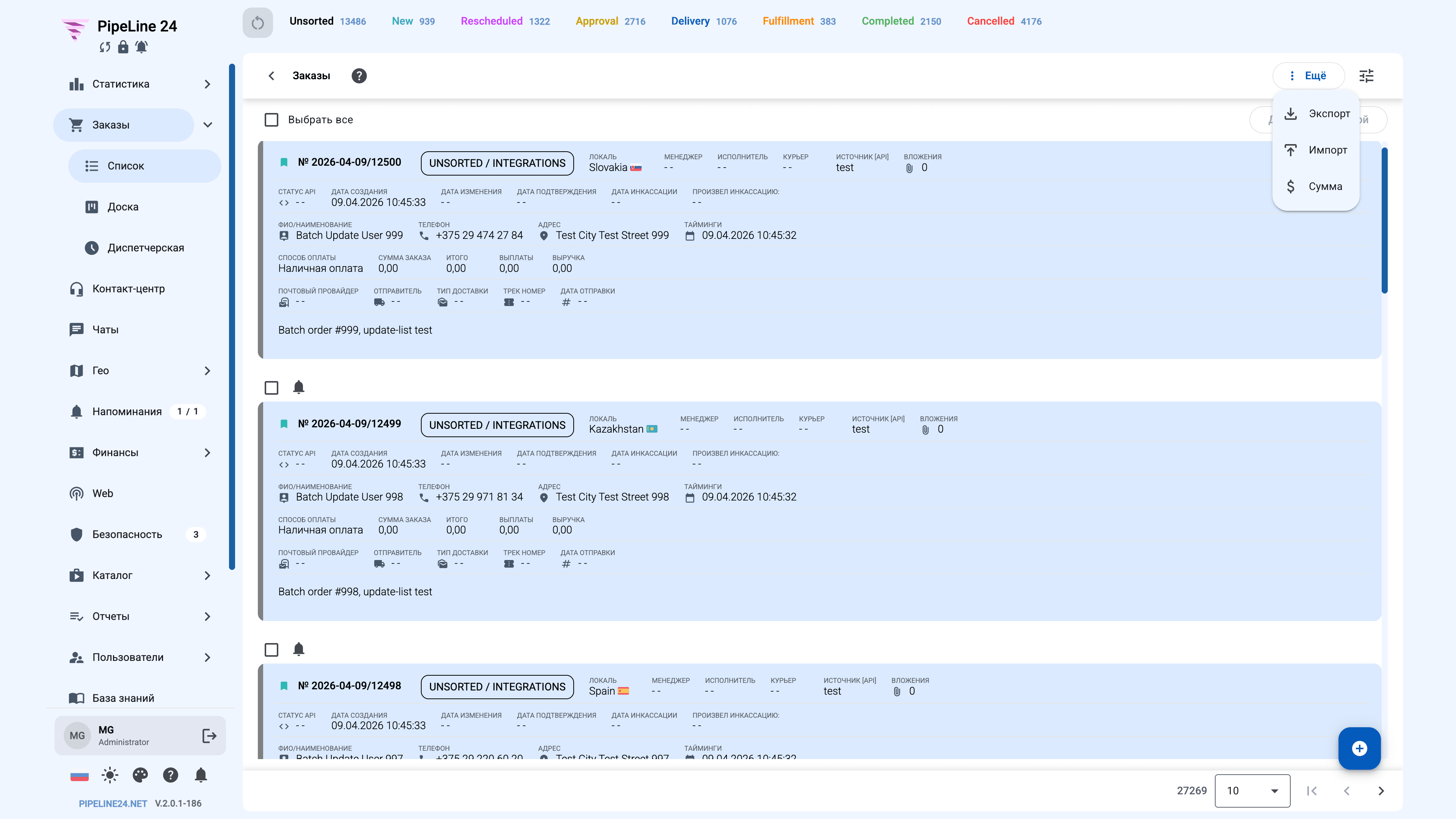Expand the Статистика menu chevron
Image resolution: width=1456 pixels, height=819 pixels.
(207, 84)
